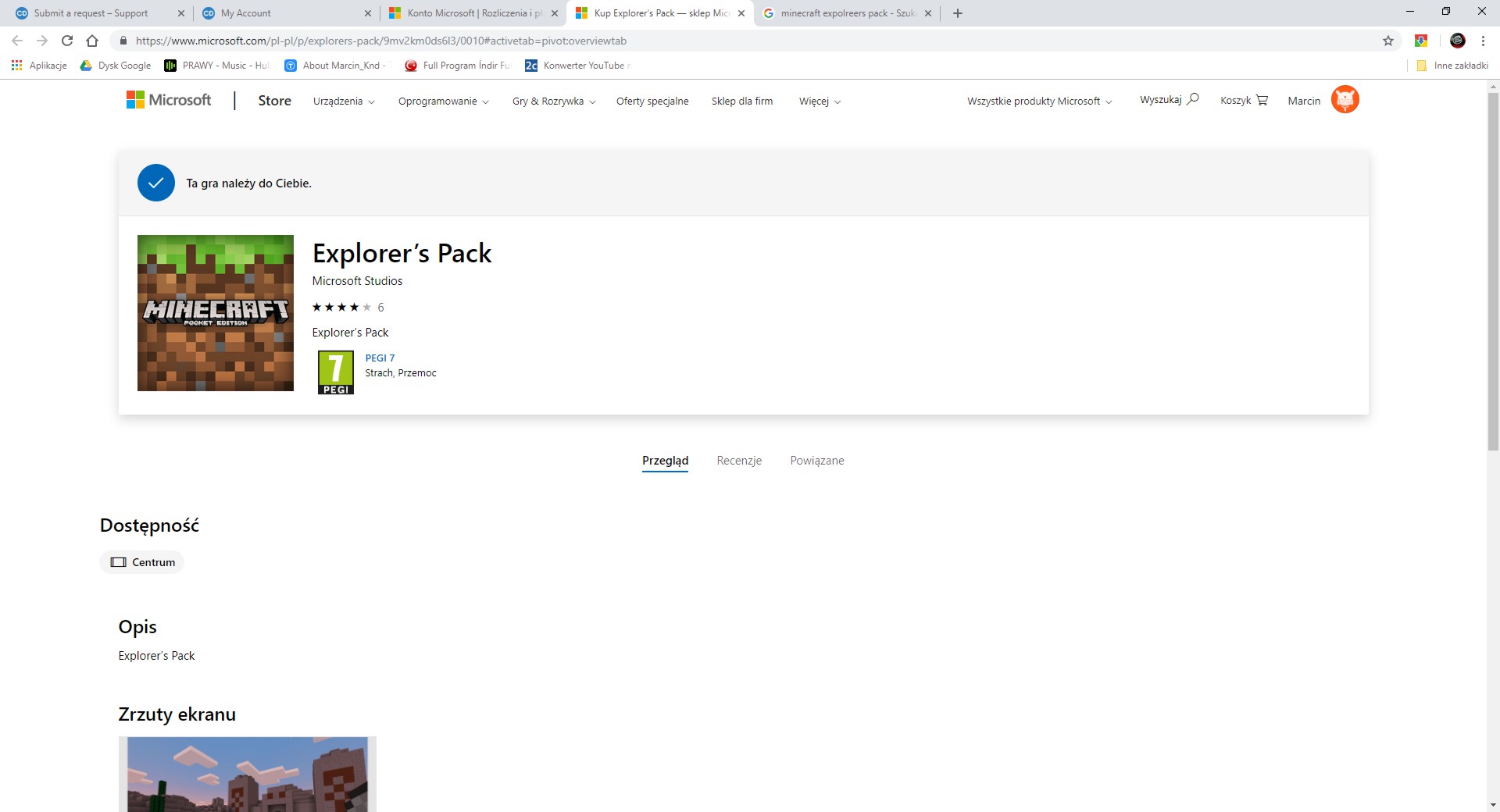Close the Konto Microsoft tab
The width and height of the screenshot is (1500, 812).
555,13
